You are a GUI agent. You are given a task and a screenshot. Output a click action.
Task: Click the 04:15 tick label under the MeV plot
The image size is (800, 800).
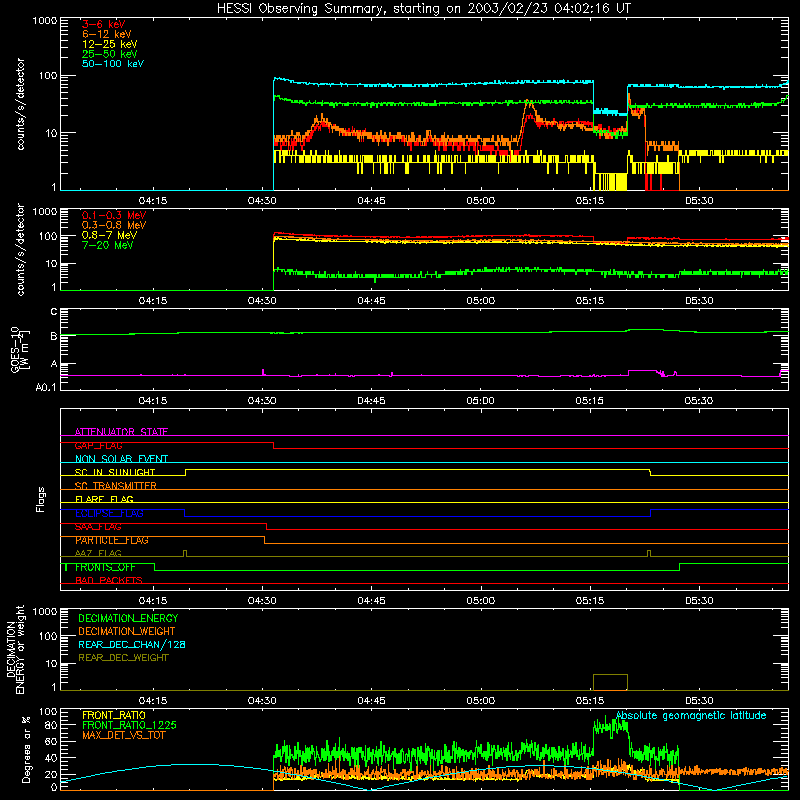pos(153,301)
